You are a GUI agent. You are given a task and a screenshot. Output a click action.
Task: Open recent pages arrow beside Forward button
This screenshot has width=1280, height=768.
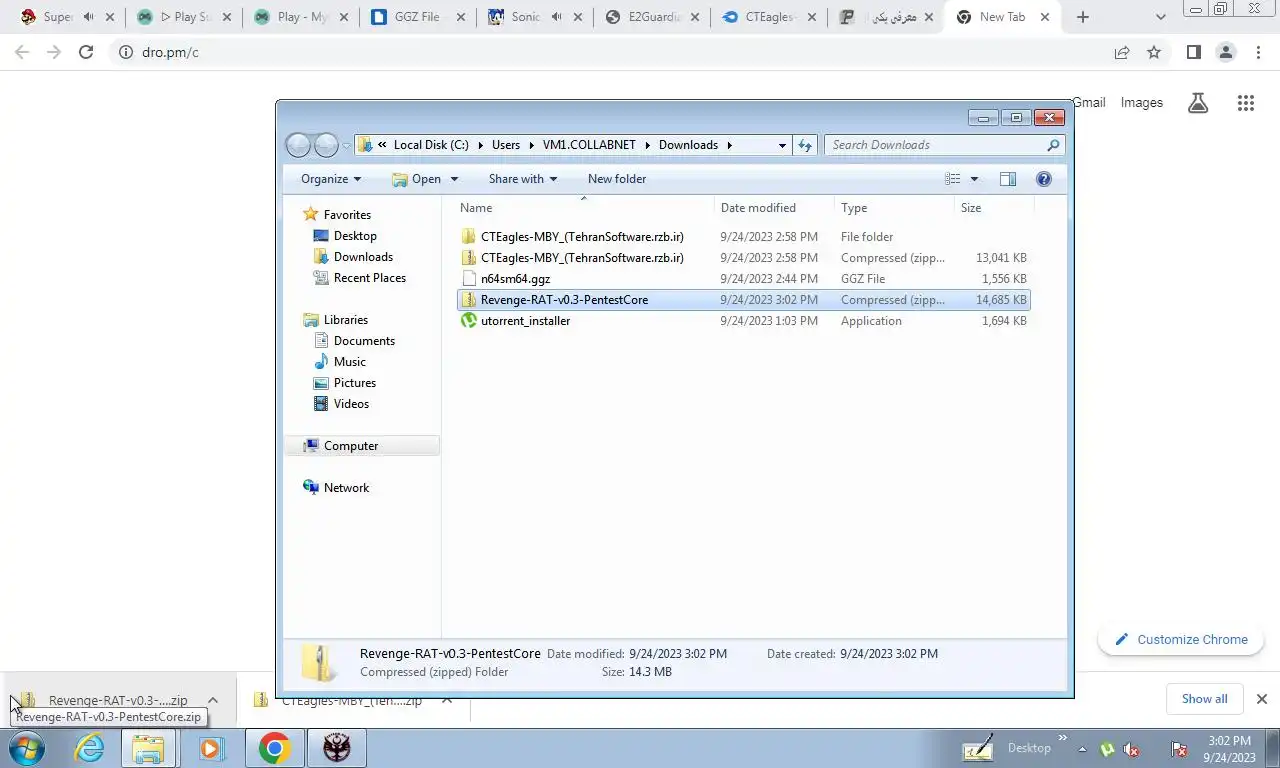click(x=347, y=145)
